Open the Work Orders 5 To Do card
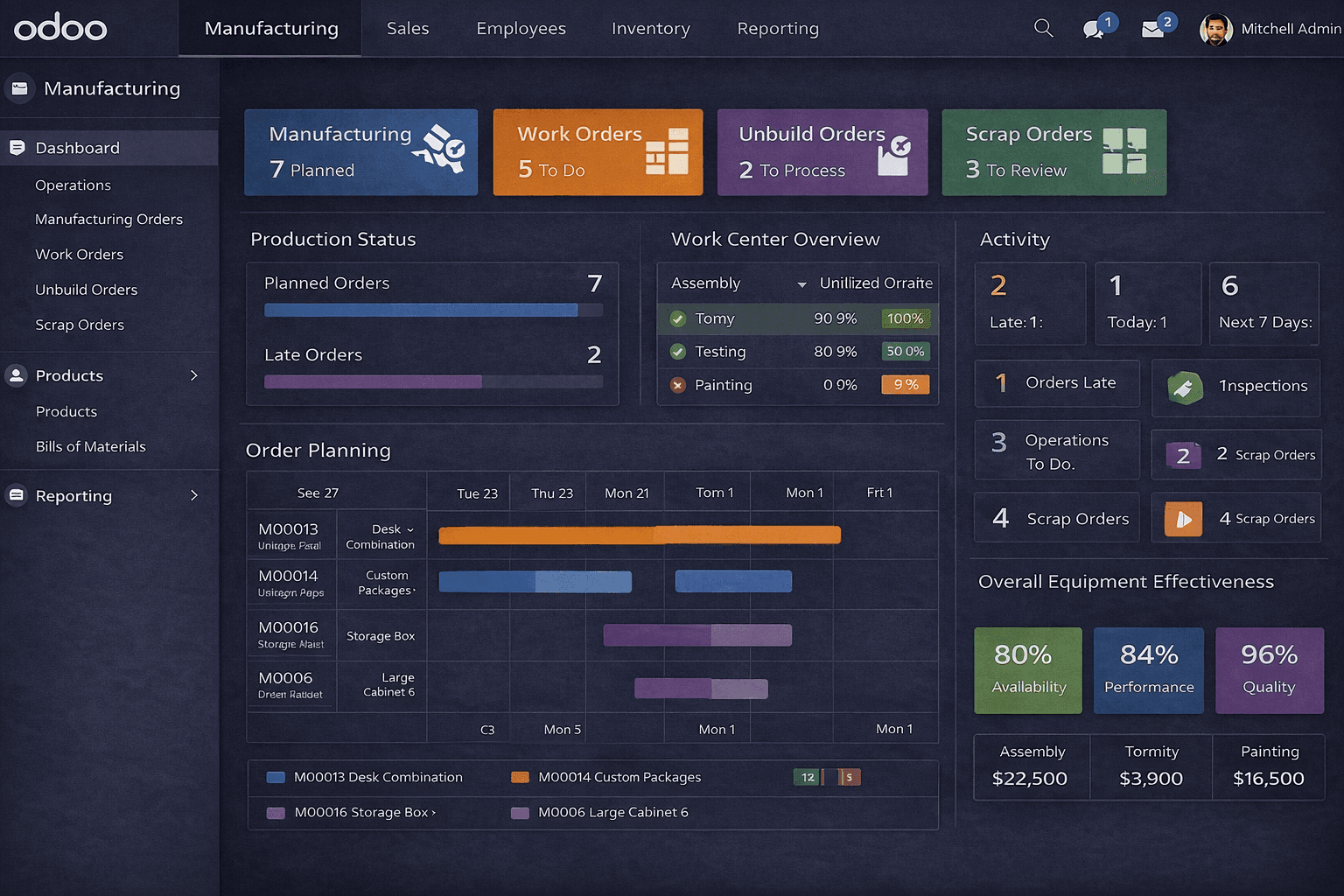The width and height of the screenshot is (1344, 896). point(598,152)
